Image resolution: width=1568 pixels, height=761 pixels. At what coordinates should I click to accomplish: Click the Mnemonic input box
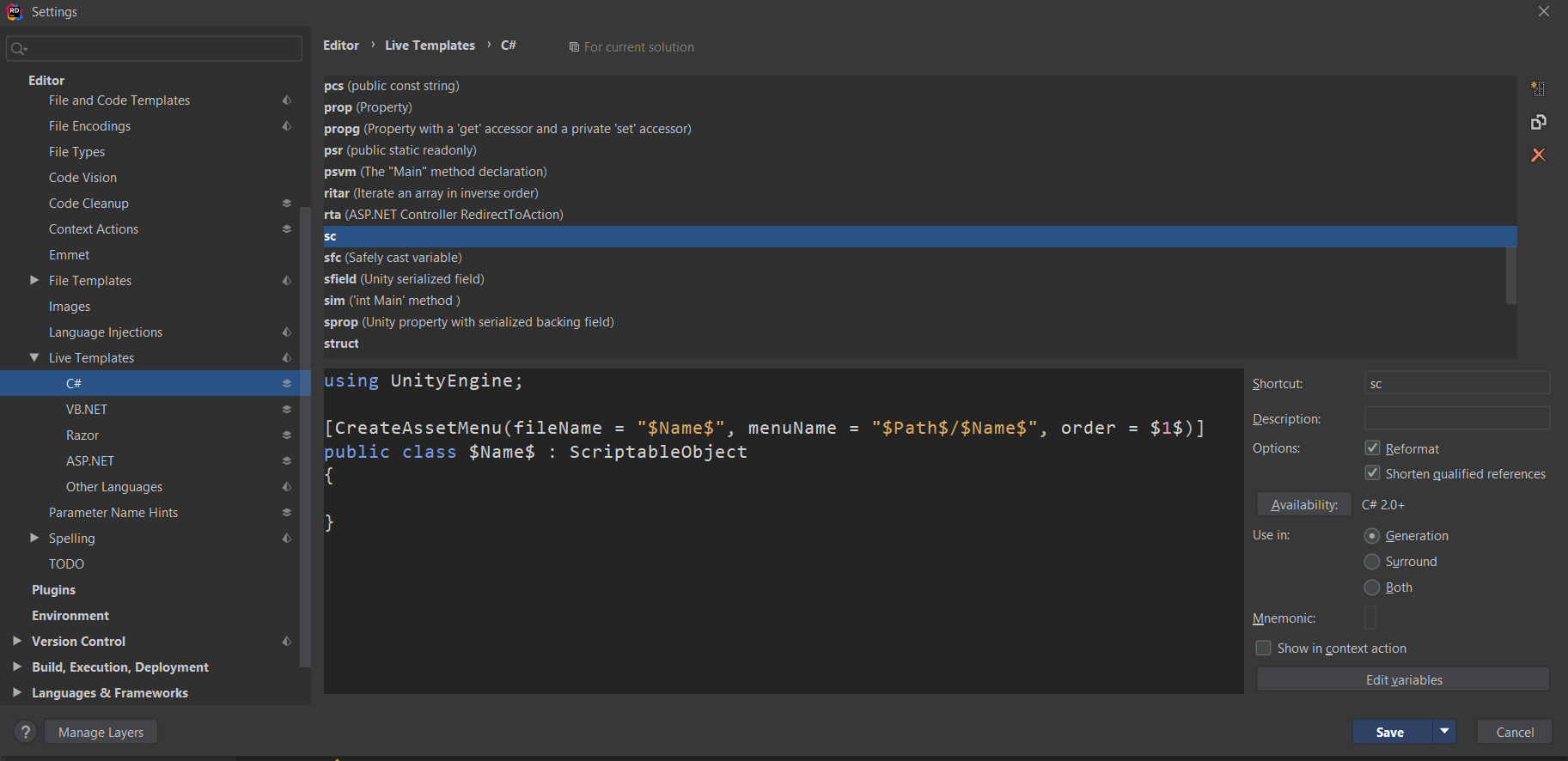pos(1370,618)
